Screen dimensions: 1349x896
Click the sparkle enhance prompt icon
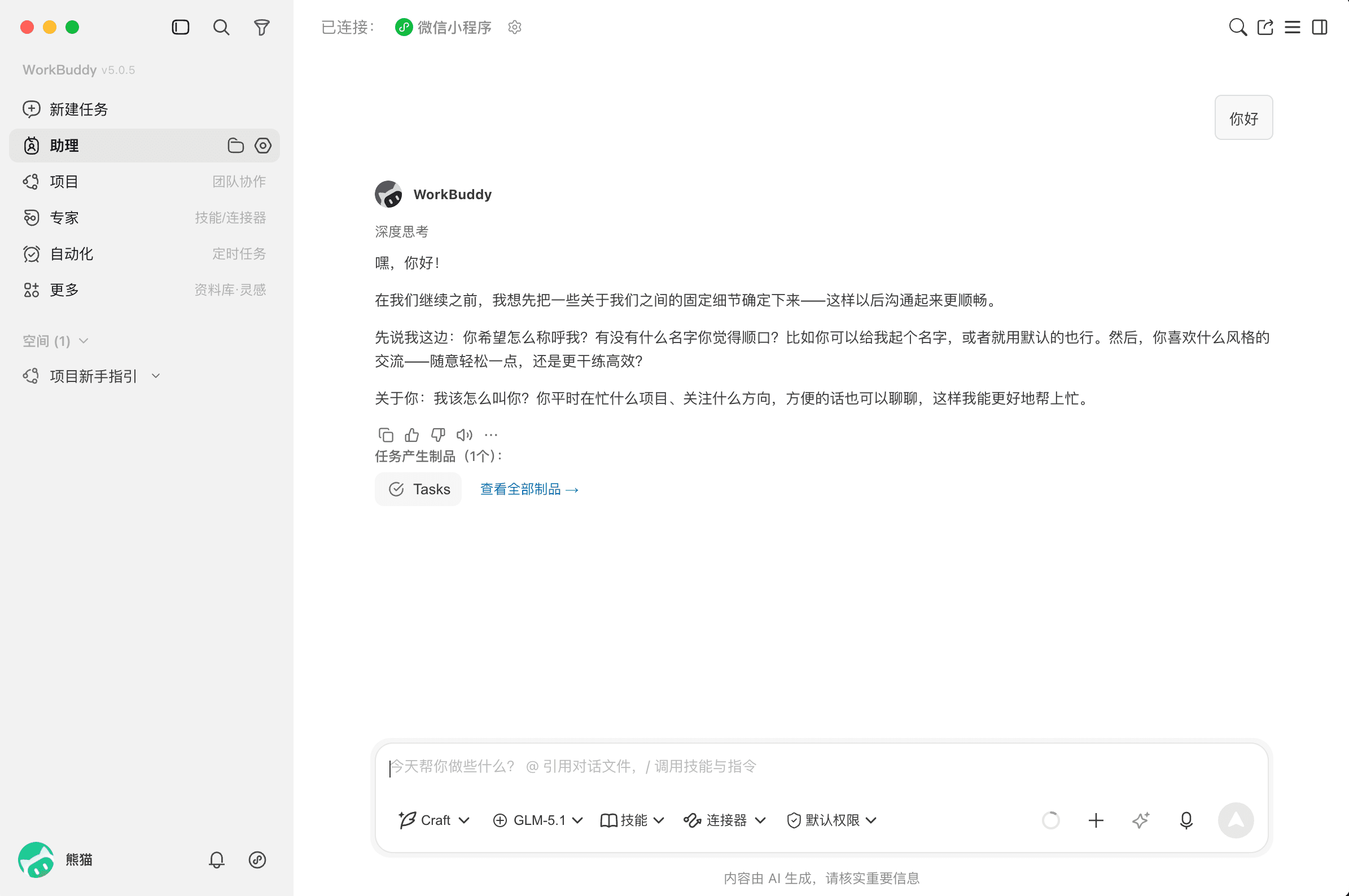[x=1141, y=820]
